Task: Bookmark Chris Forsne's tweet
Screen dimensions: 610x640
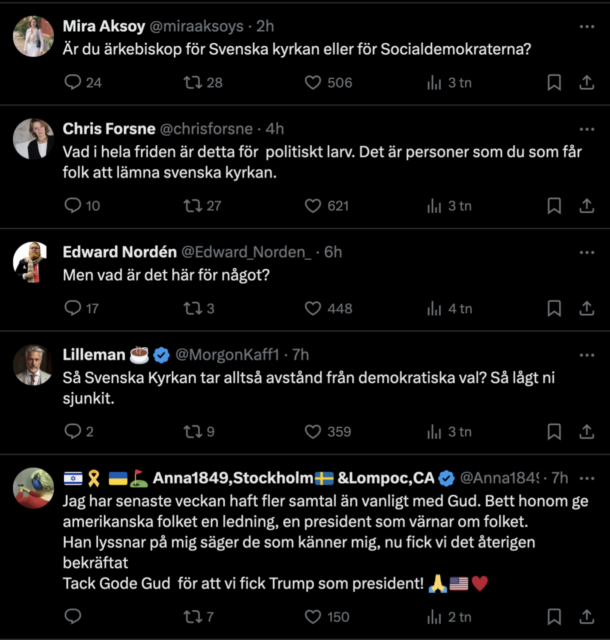Action: [554, 205]
